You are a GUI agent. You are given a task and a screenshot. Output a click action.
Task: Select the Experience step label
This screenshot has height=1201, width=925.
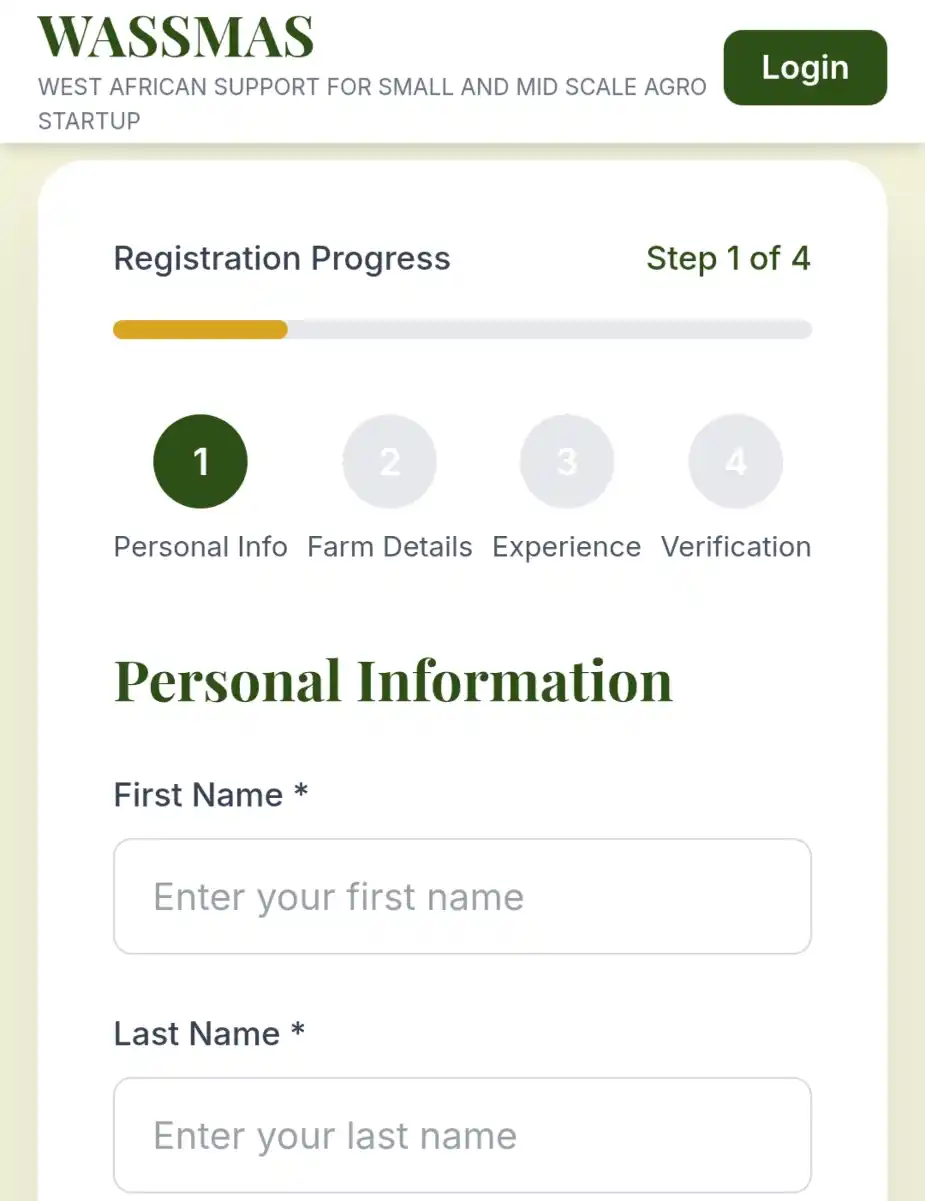click(x=567, y=547)
